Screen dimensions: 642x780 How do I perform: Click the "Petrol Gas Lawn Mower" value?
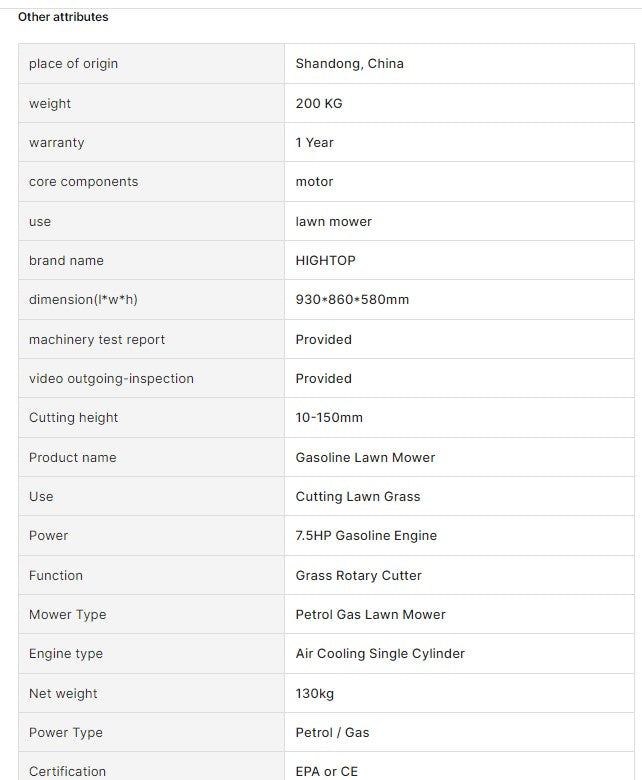pyautogui.click(x=370, y=614)
